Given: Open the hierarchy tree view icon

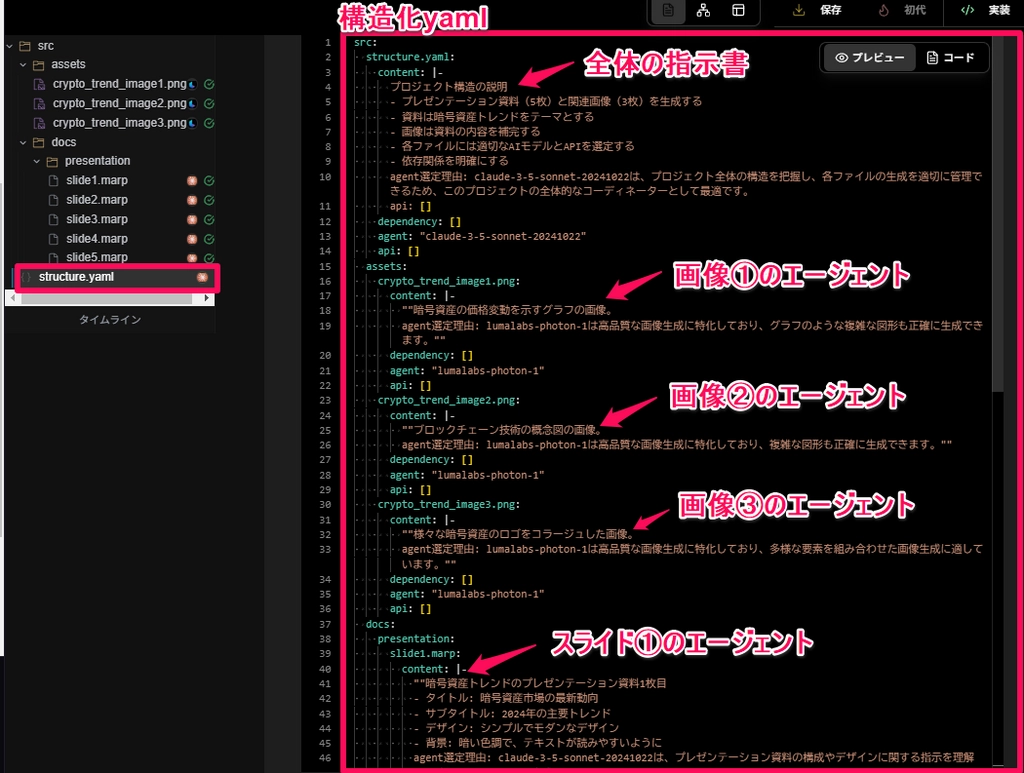Looking at the screenshot, I should (703, 11).
